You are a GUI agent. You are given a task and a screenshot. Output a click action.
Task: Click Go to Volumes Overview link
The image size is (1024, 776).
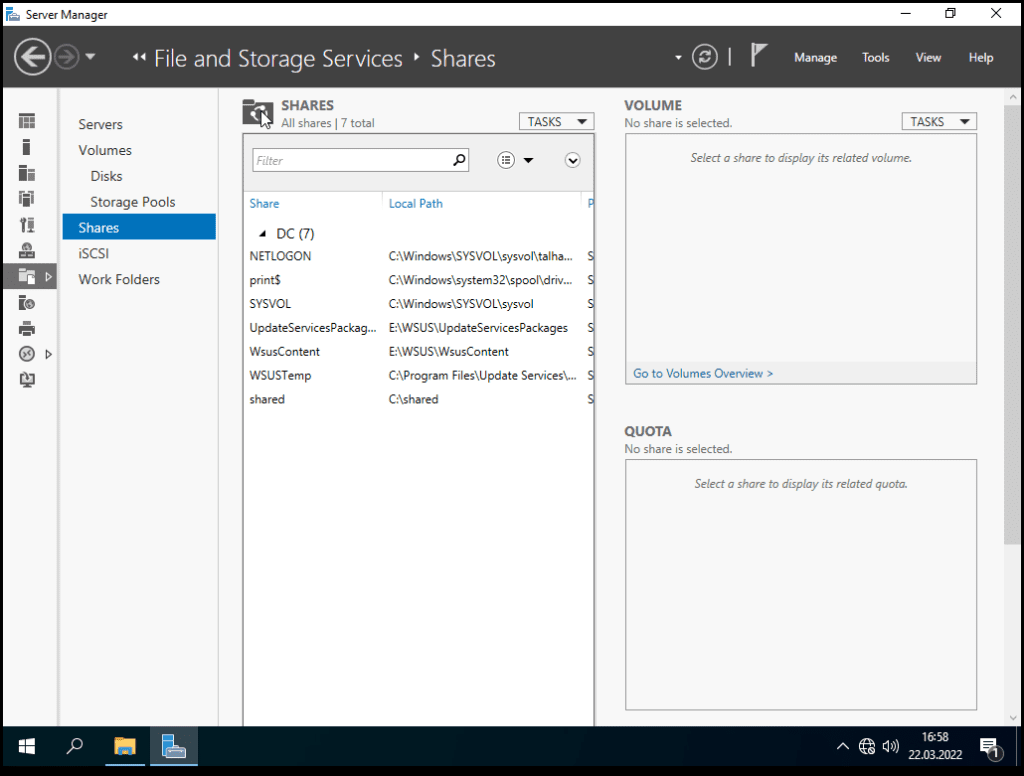[x=703, y=374]
